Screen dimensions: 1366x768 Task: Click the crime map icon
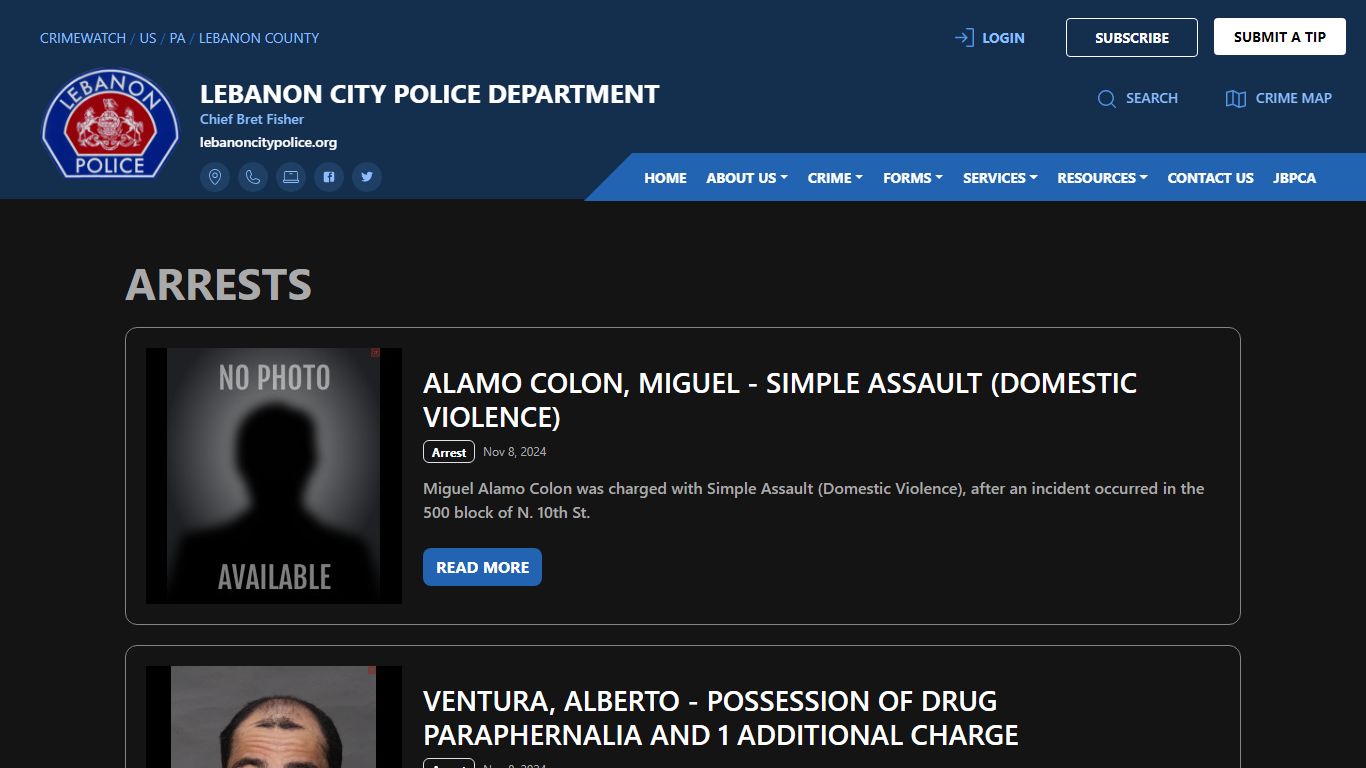click(x=1236, y=98)
